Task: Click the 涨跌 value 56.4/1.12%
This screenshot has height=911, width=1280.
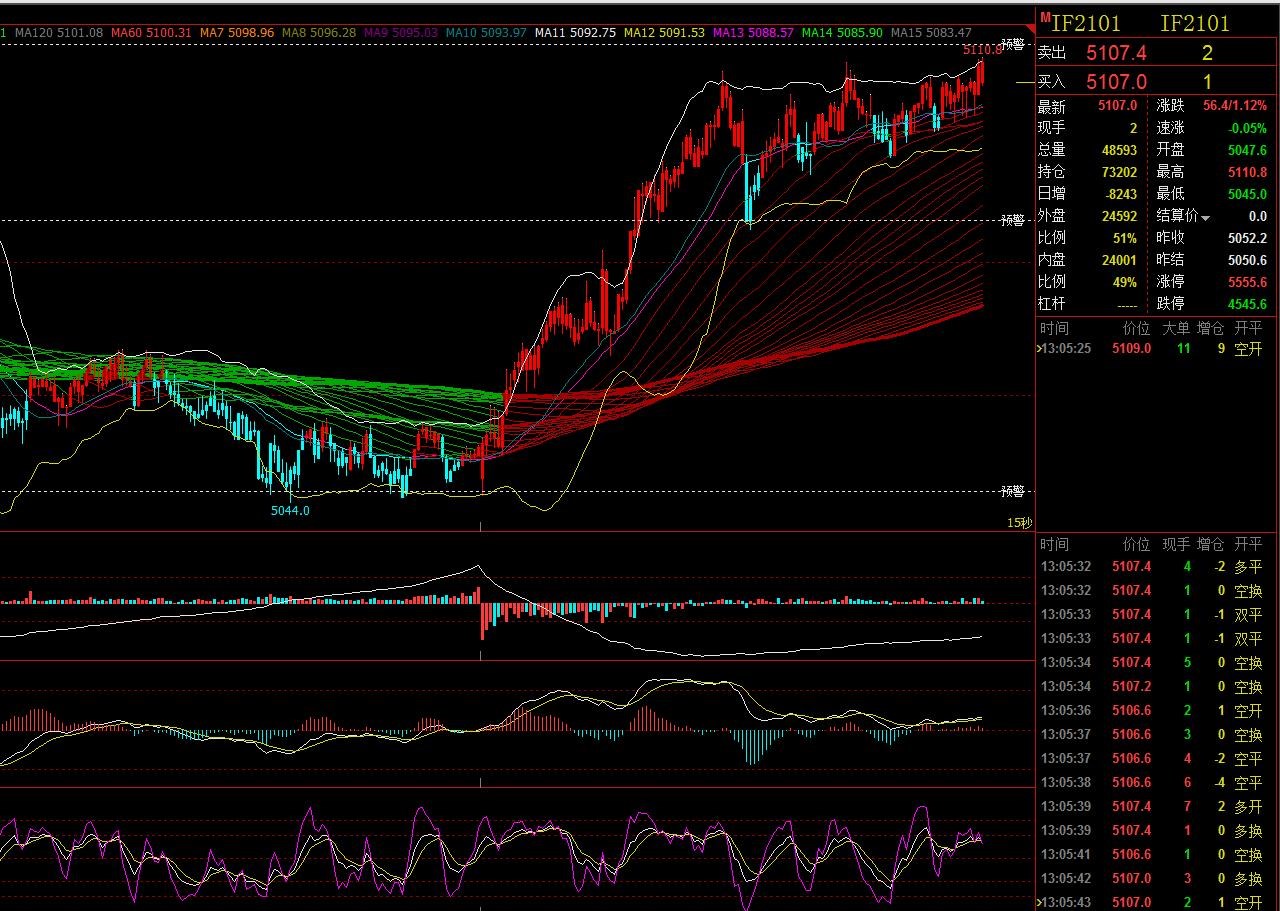Action: 1235,106
